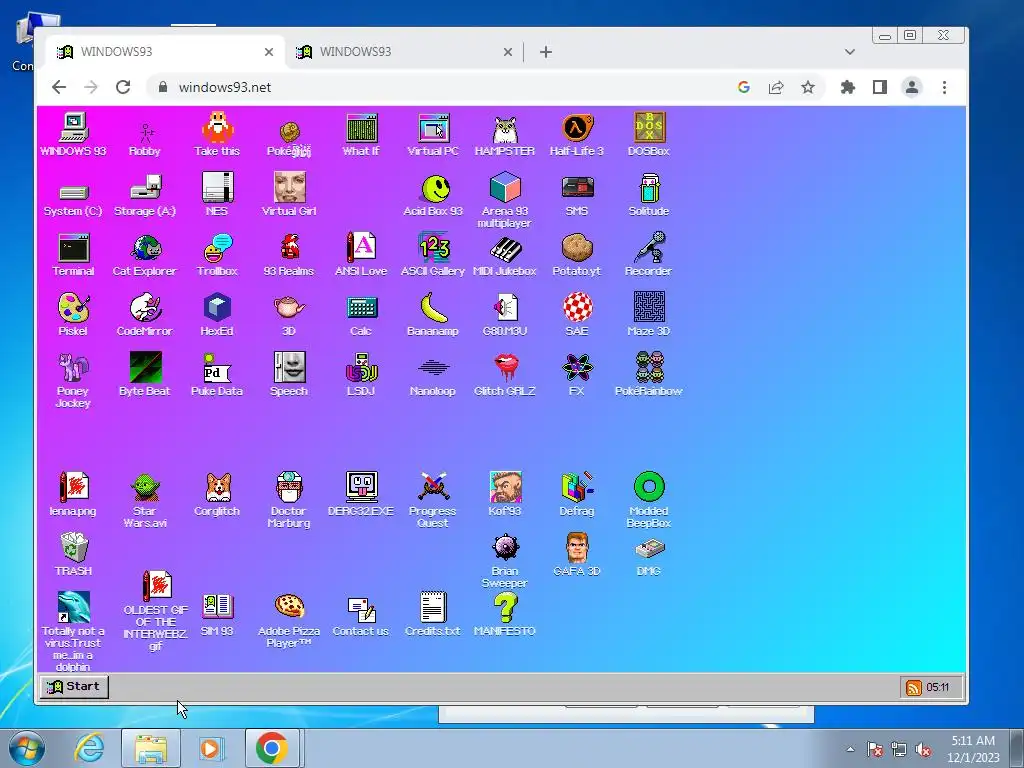Launch the NES emulator icon
This screenshot has height=768, width=1024.
click(217, 187)
